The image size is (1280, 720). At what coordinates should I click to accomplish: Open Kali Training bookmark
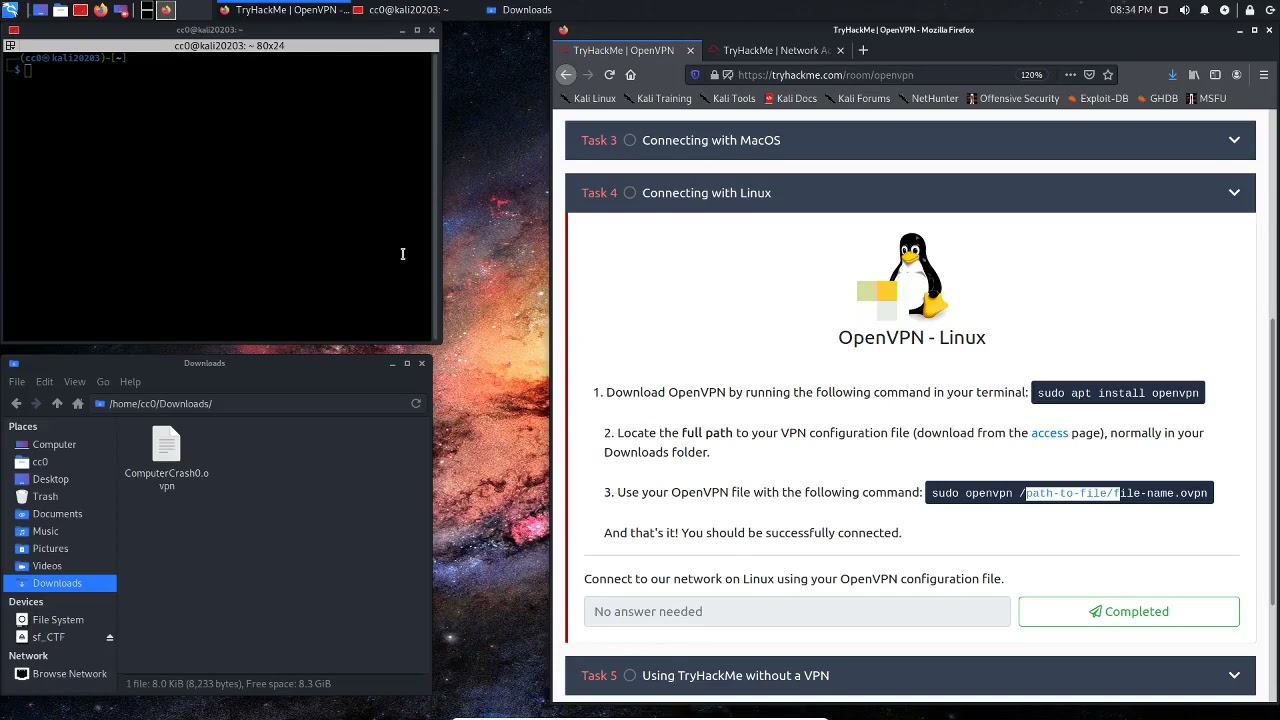tap(657, 99)
